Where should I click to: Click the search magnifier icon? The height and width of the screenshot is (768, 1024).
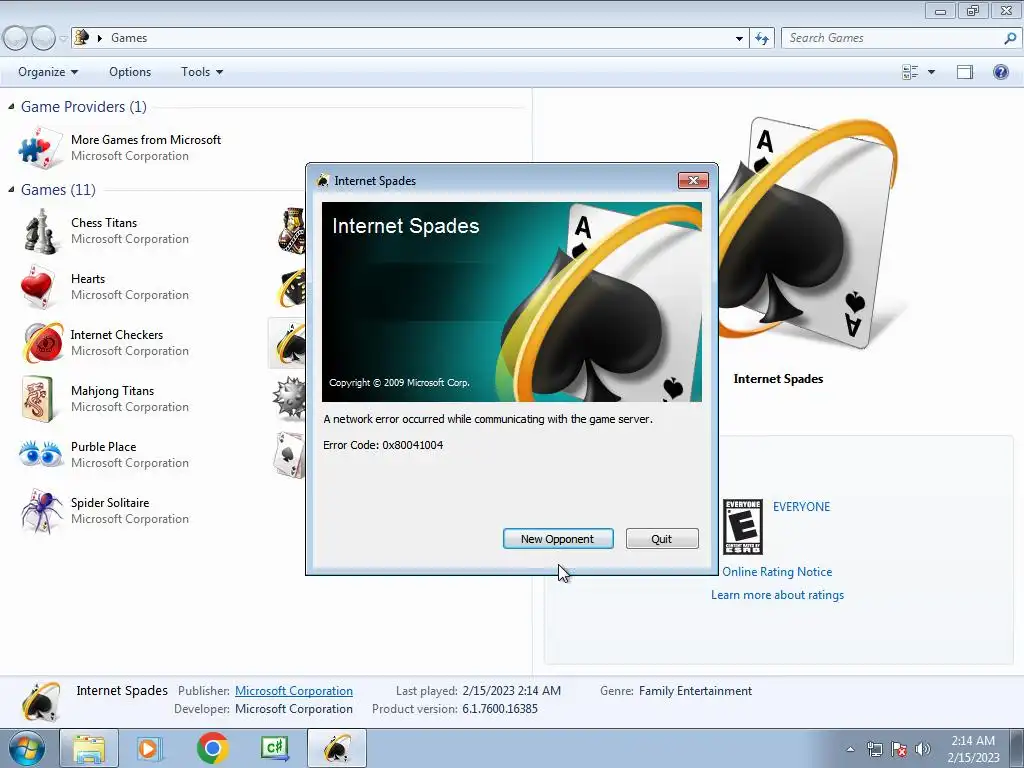tap(1010, 38)
